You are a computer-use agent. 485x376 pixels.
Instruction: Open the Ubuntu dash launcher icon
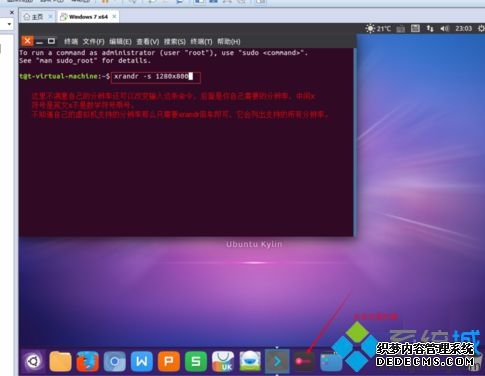click(x=33, y=361)
